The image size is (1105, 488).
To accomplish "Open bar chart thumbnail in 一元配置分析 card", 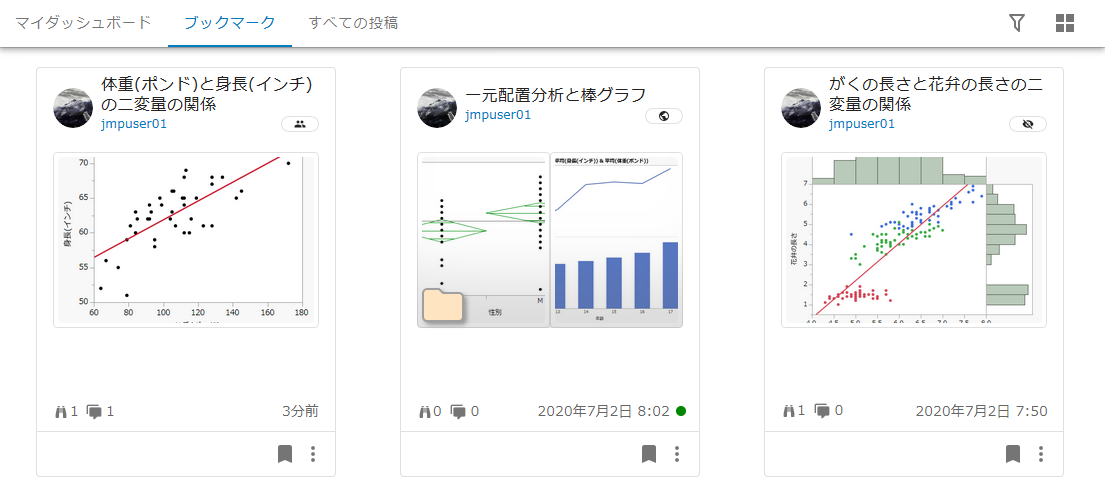I will click(x=616, y=240).
